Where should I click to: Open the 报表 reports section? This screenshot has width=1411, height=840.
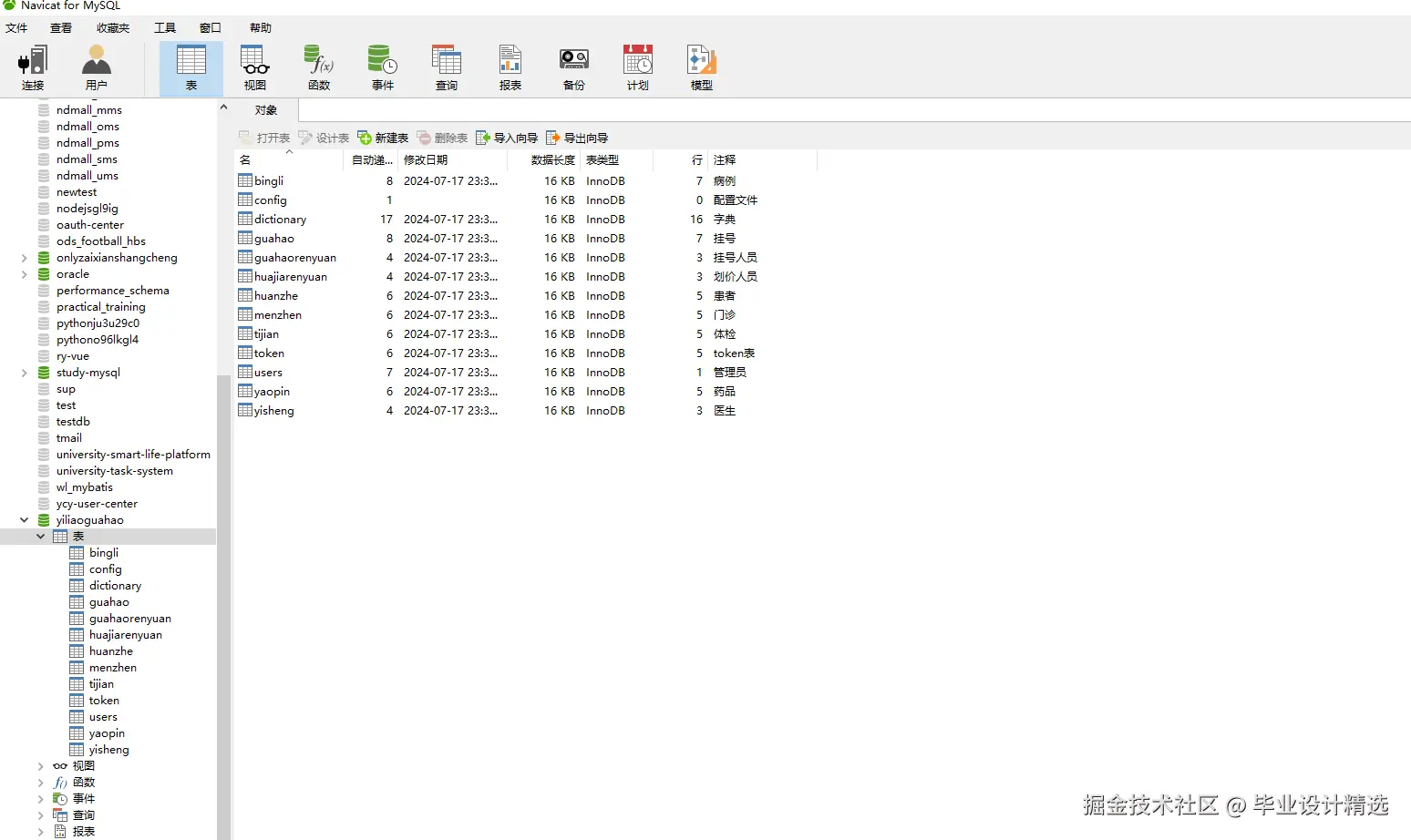coord(510,68)
